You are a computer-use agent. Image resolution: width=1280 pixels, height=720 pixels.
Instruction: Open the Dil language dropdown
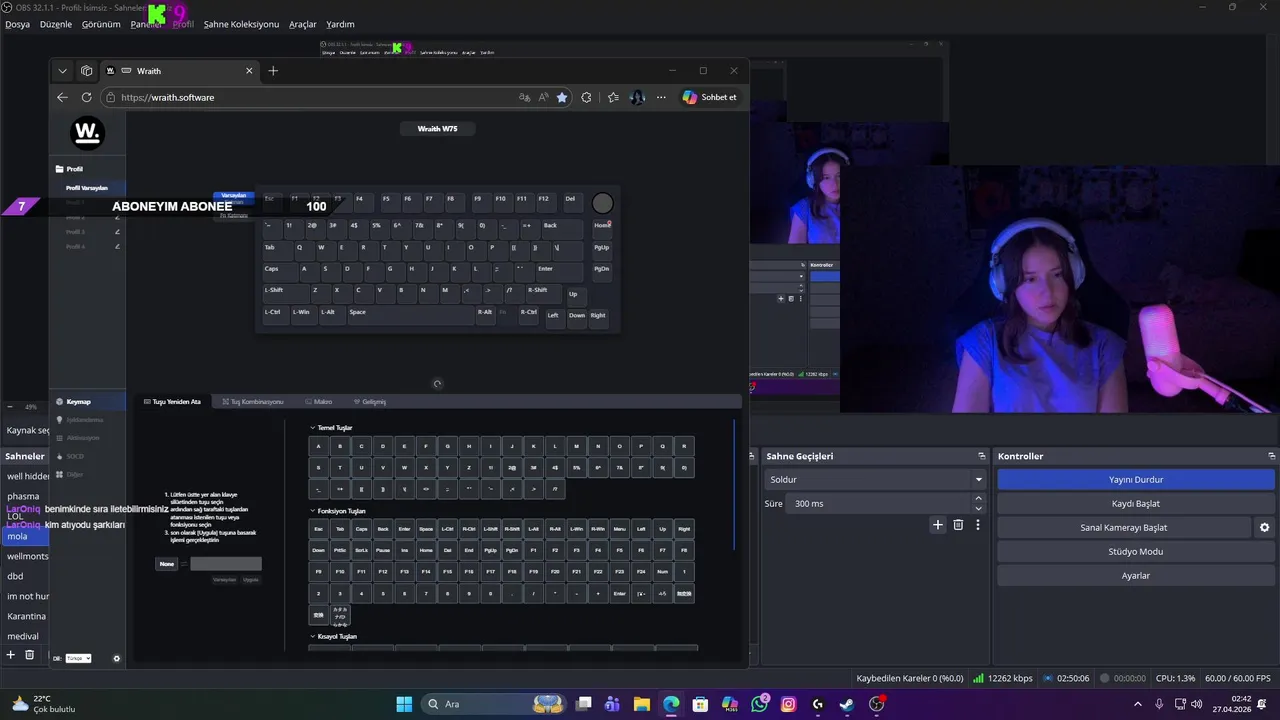76,658
